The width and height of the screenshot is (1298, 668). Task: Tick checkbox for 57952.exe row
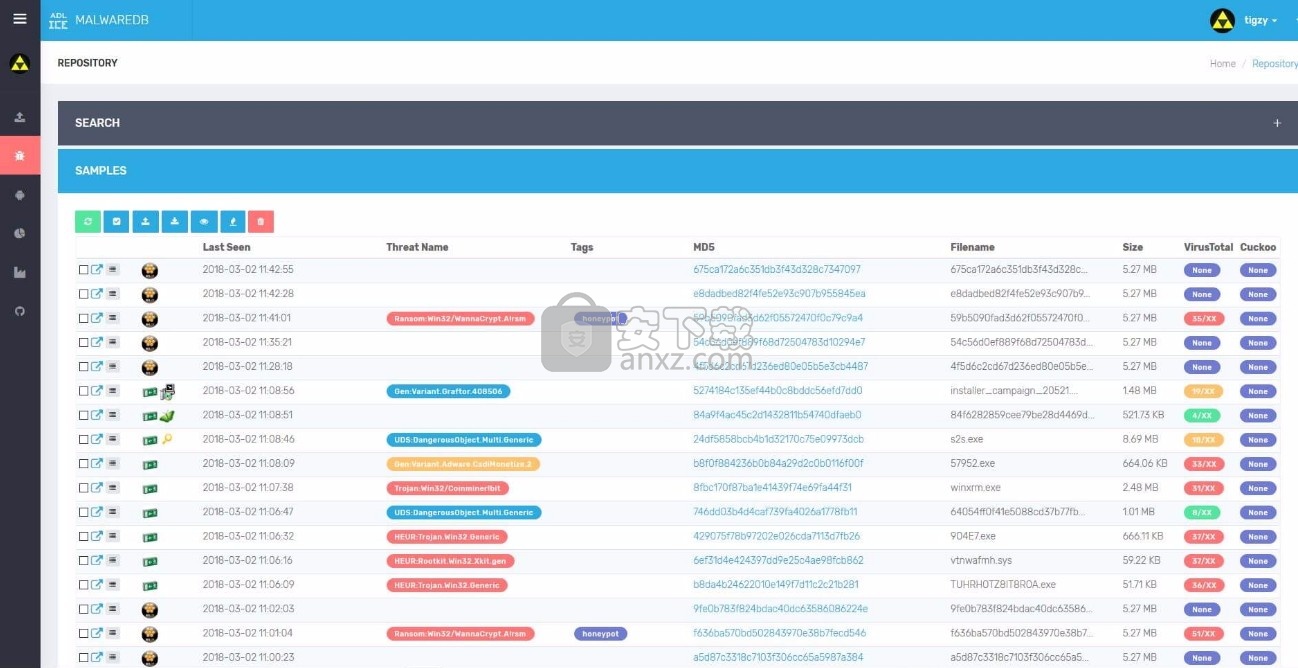[84, 464]
